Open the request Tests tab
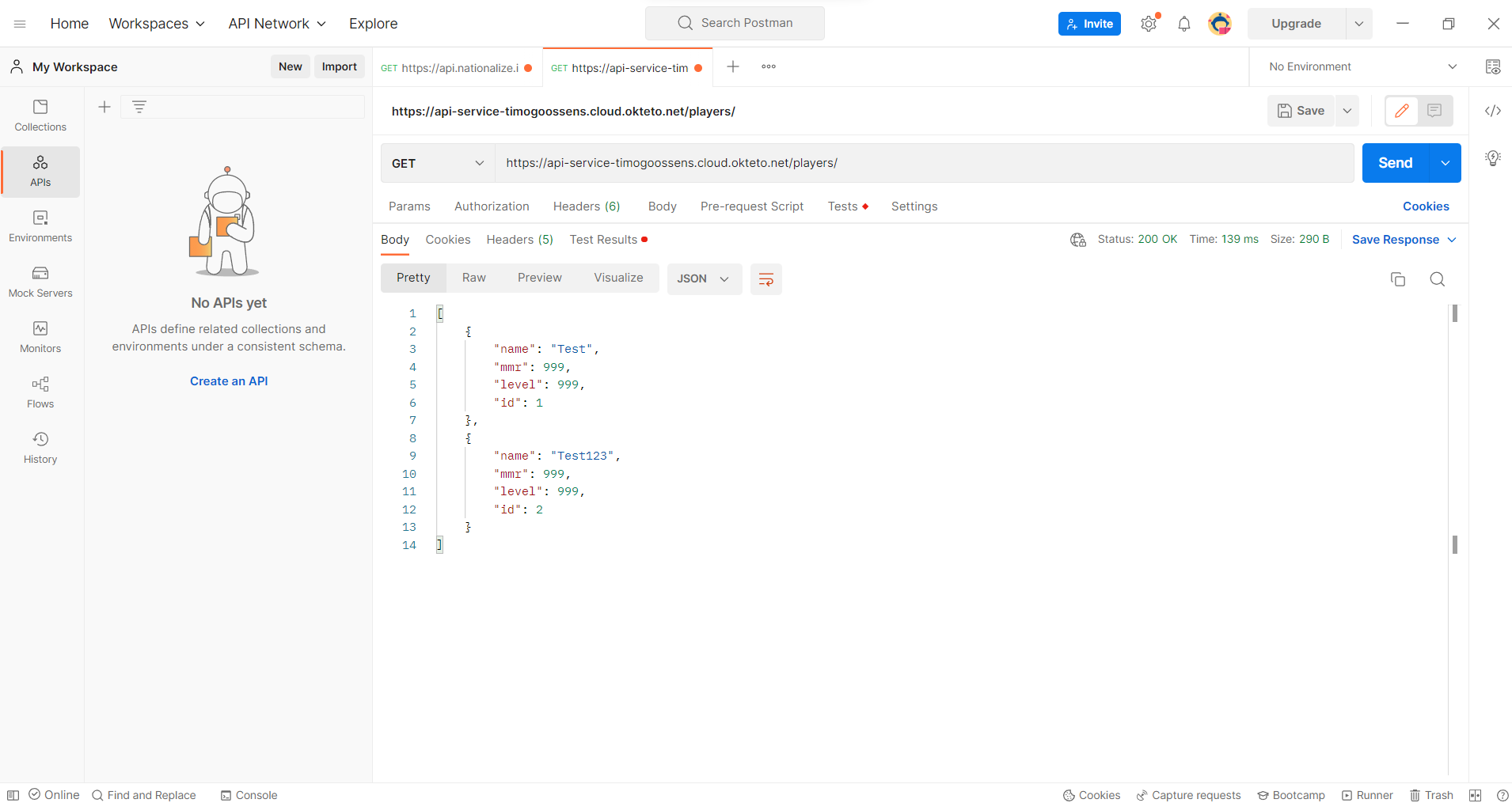This screenshot has height=803, width=1512. coord(847,206)
